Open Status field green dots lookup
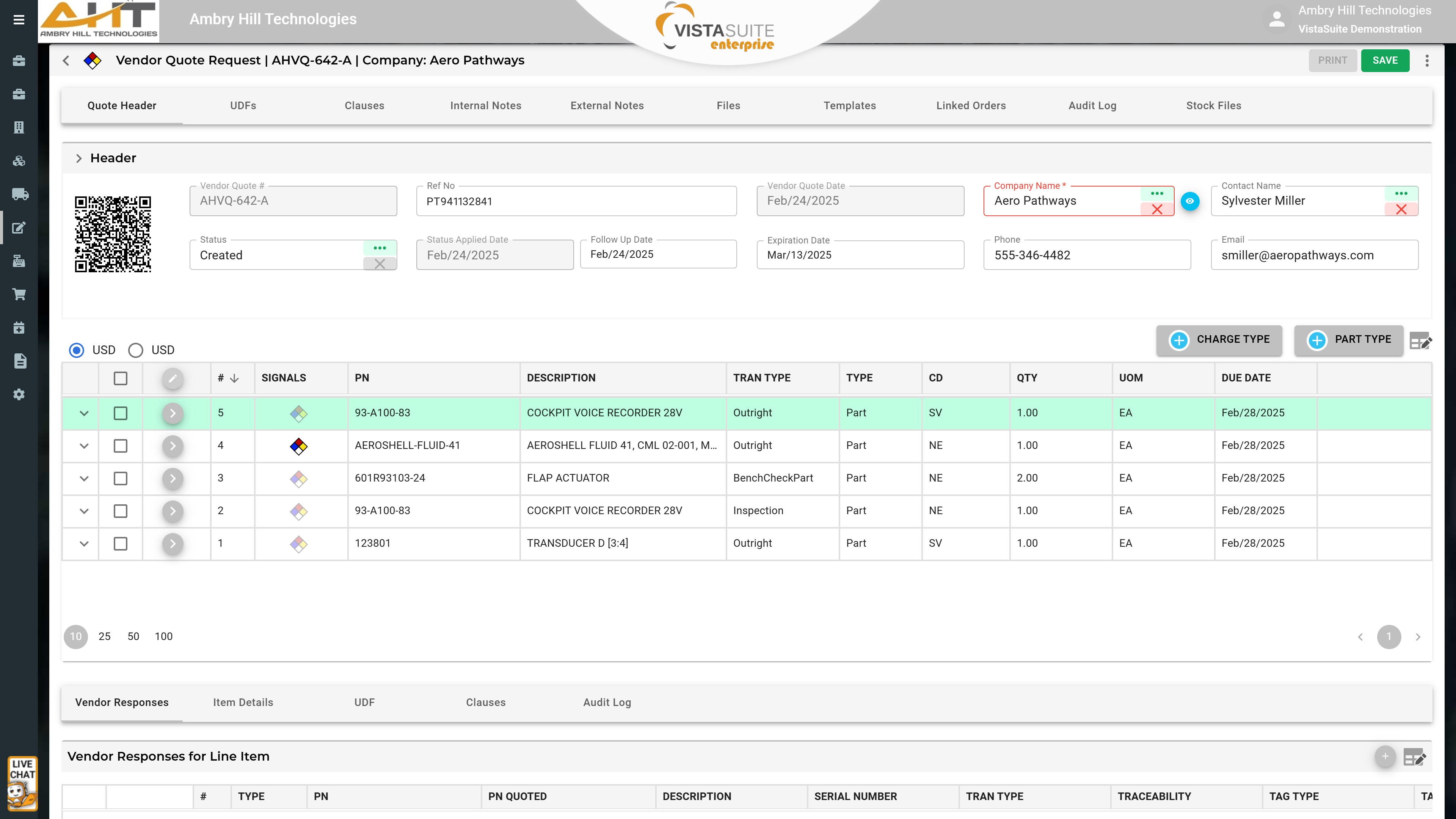 (380, 248)
